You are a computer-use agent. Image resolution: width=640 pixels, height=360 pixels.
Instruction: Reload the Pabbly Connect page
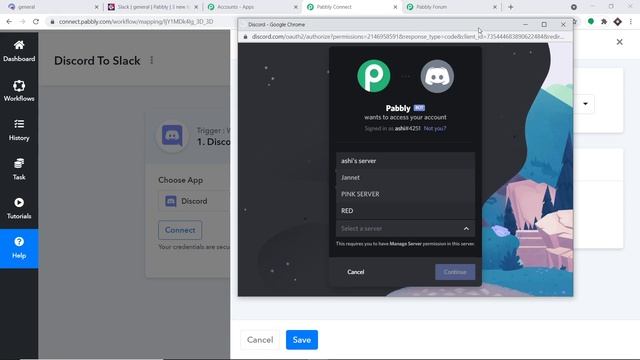(x=36, y=21)
